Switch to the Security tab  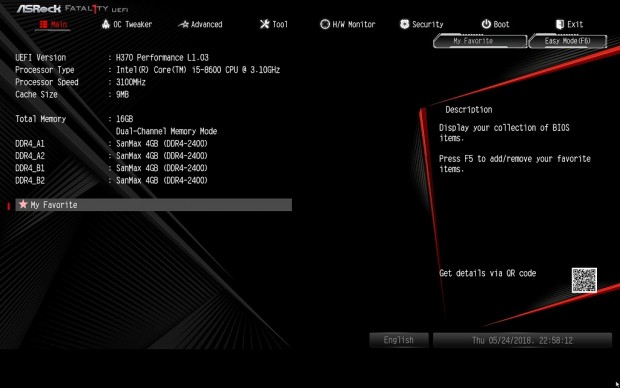[x=427, y=25]
